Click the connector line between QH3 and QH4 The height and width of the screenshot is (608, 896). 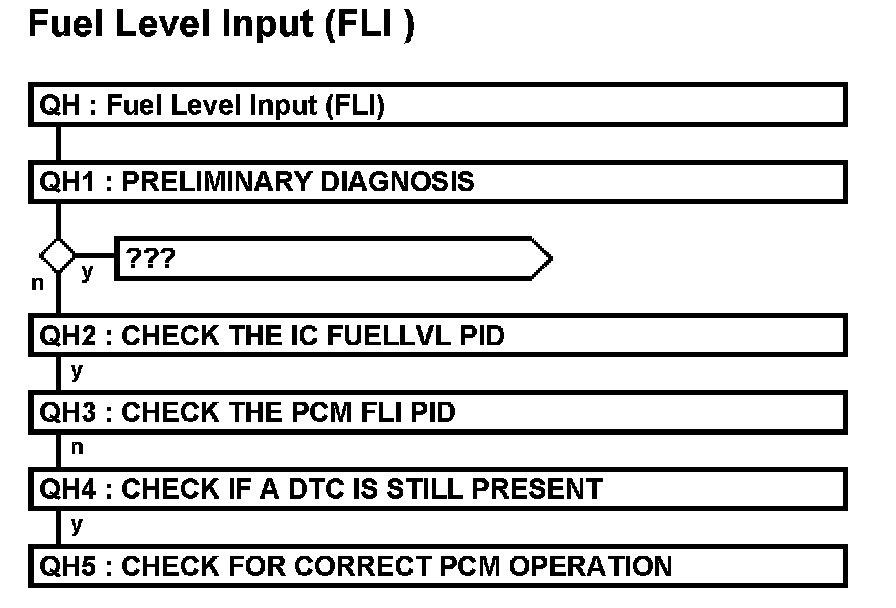click(59, 450)
